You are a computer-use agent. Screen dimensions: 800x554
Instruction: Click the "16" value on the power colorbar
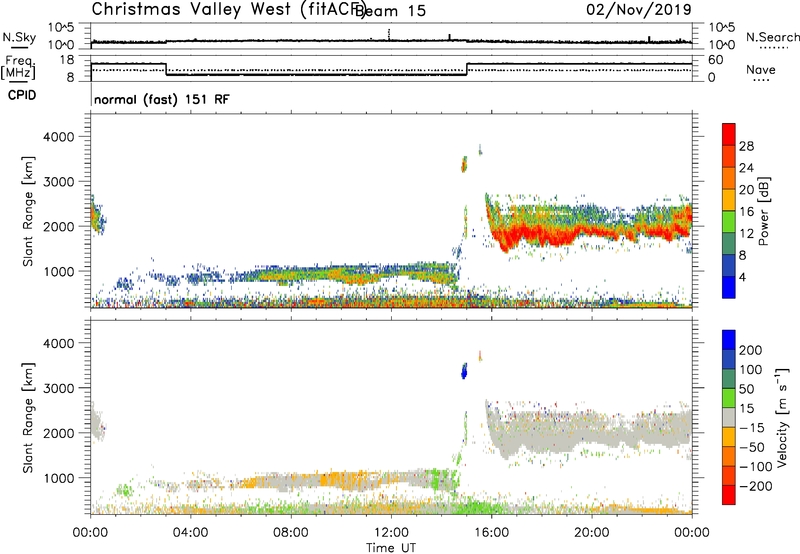coord(746,212)
